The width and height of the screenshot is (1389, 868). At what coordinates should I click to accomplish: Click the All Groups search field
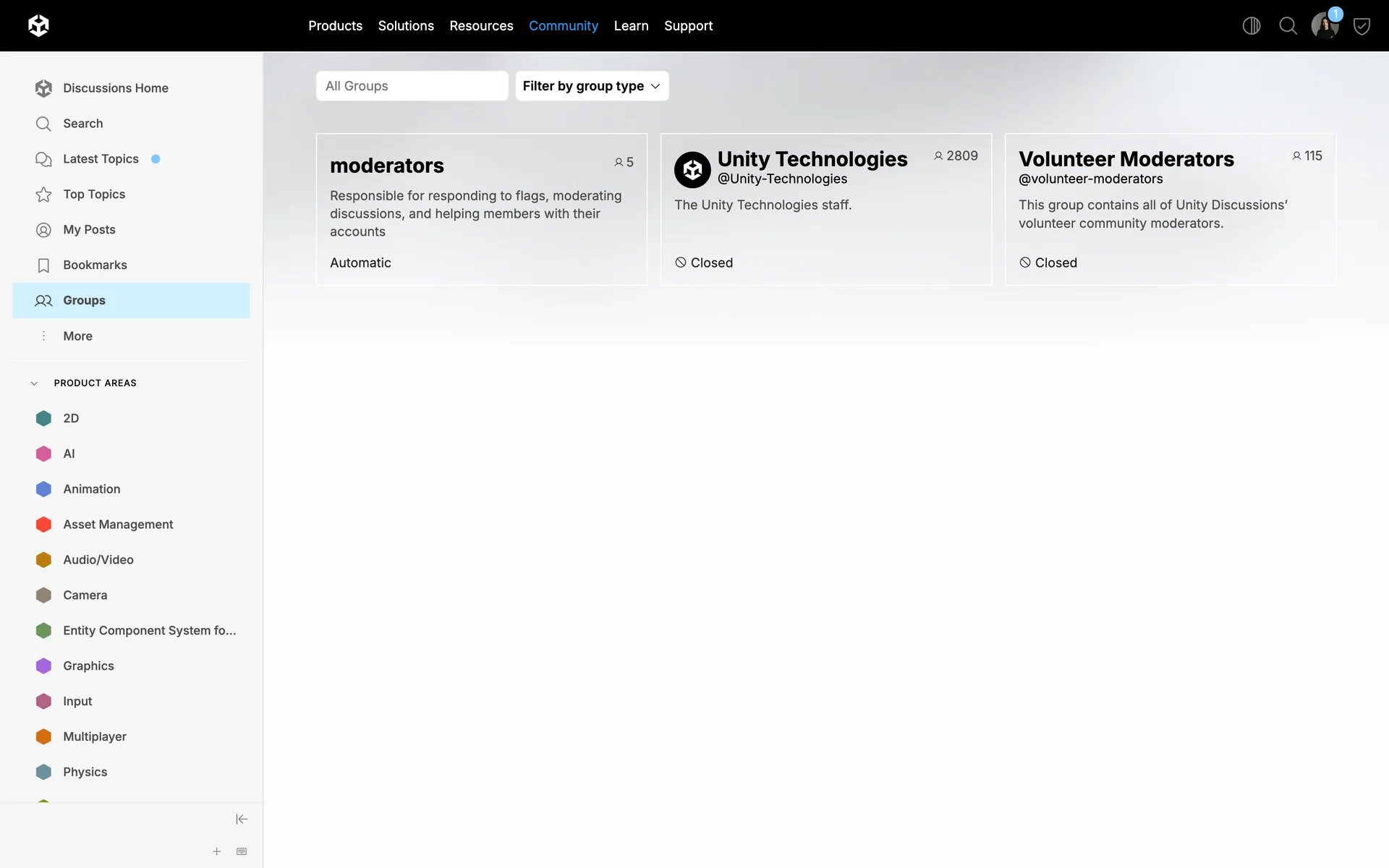(412, 86)
